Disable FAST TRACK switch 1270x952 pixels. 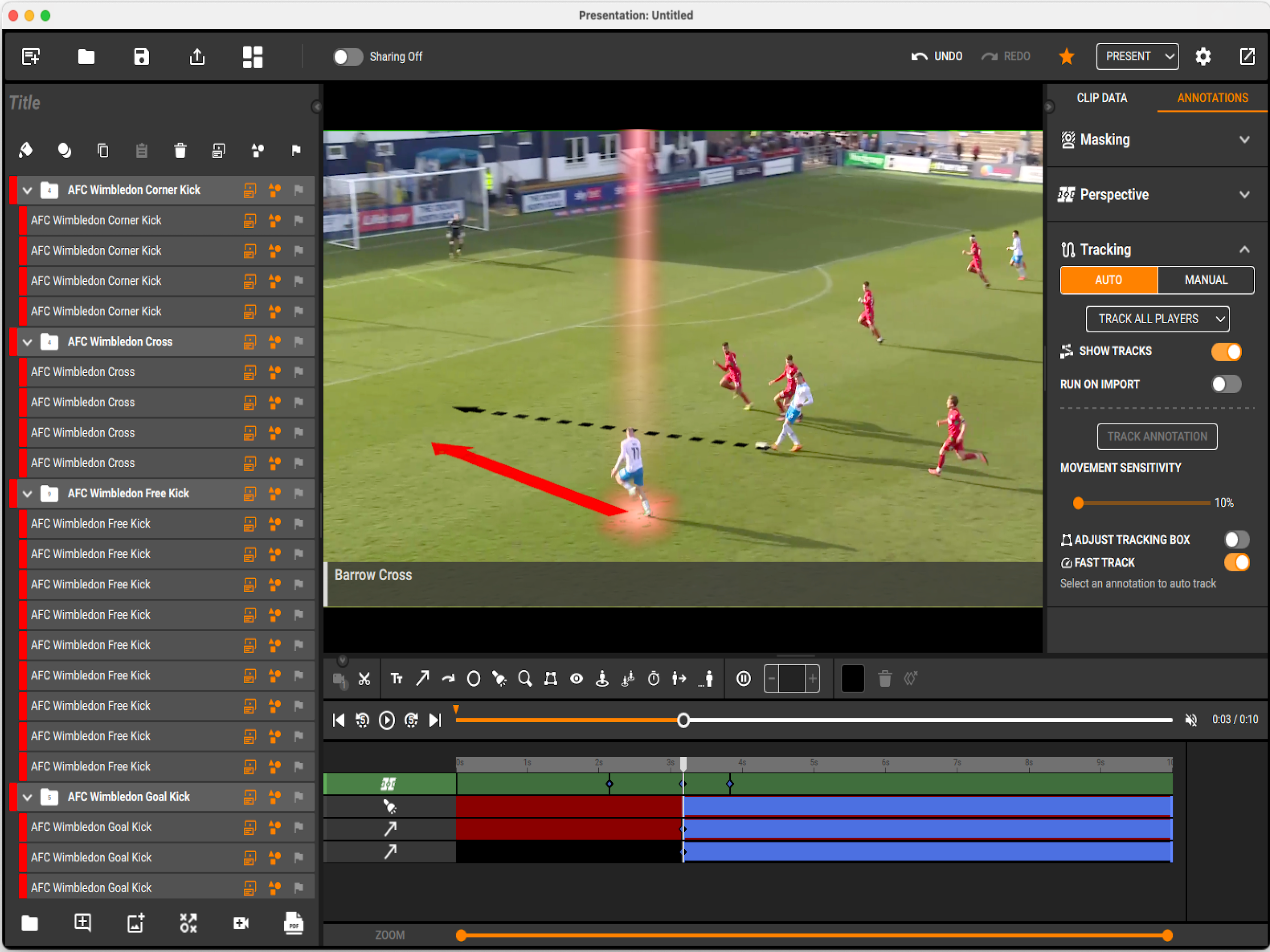click(x=1237, y=563)
